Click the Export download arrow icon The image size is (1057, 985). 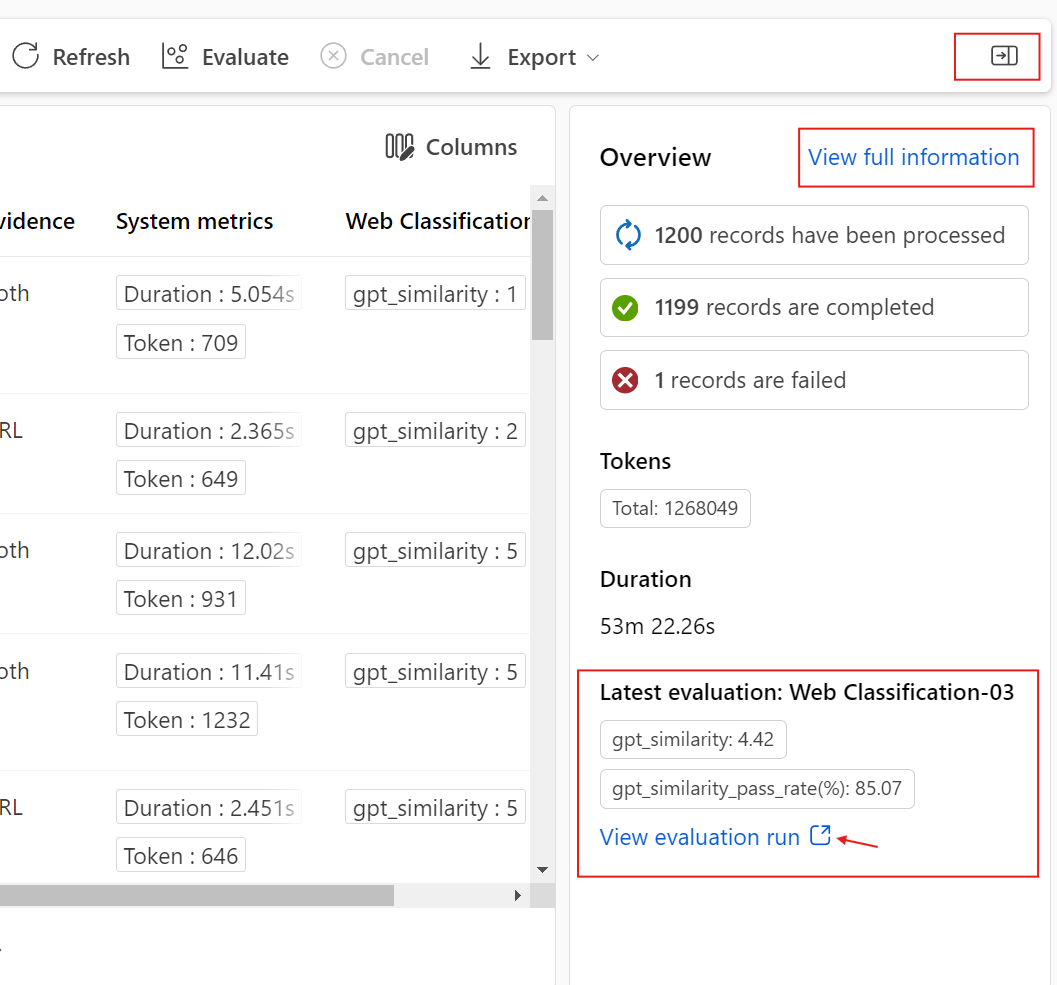tap(481, 56)
